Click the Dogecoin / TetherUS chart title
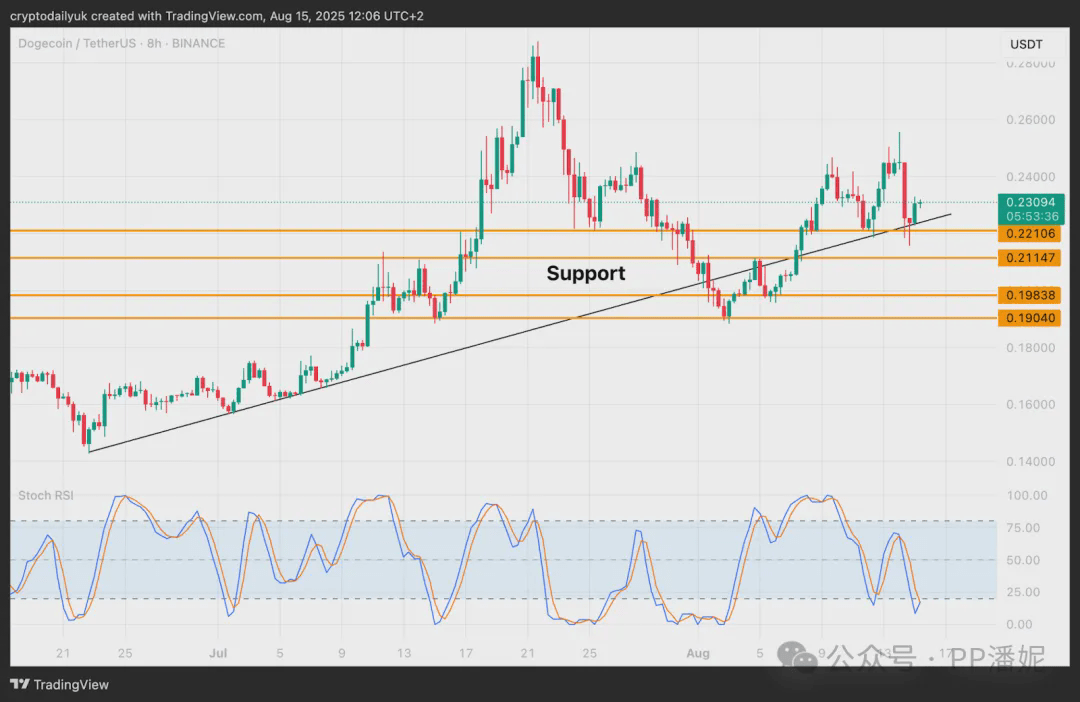 point(121,43)
